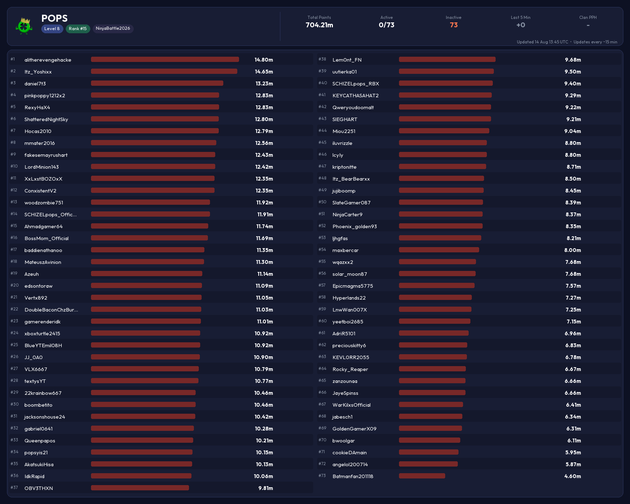Click the 14.80m points value
630x504 pixels.
(x=264, y=60)
